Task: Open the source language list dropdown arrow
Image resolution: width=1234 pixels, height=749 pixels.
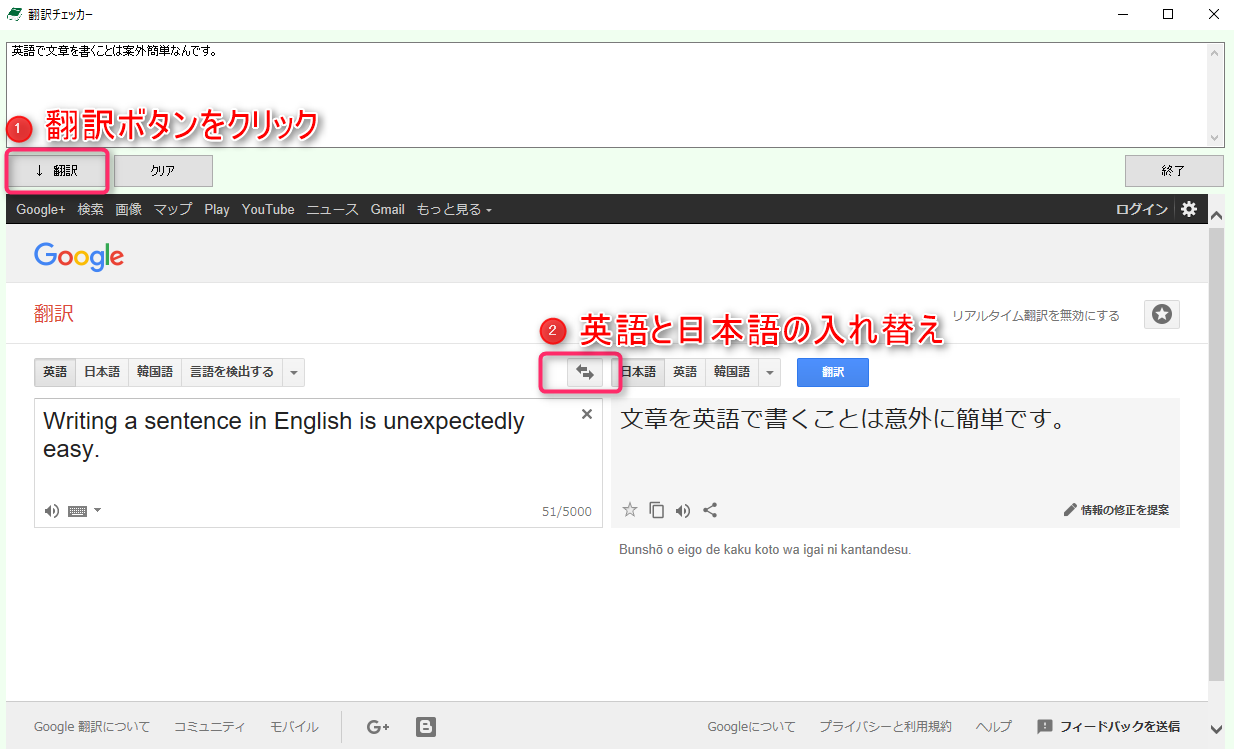Action: (x=293, y=372)
